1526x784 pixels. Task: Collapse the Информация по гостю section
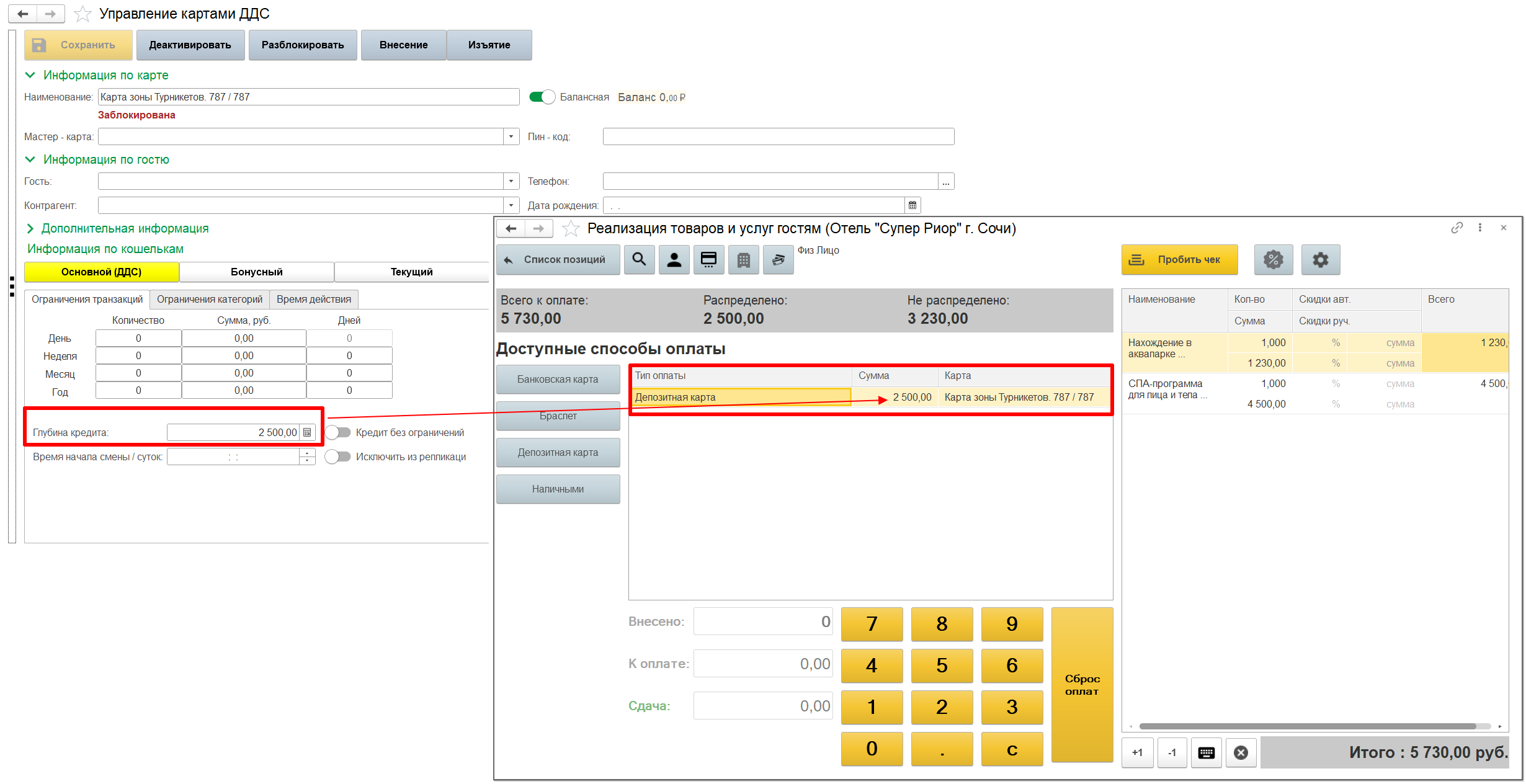click(30, 159)
